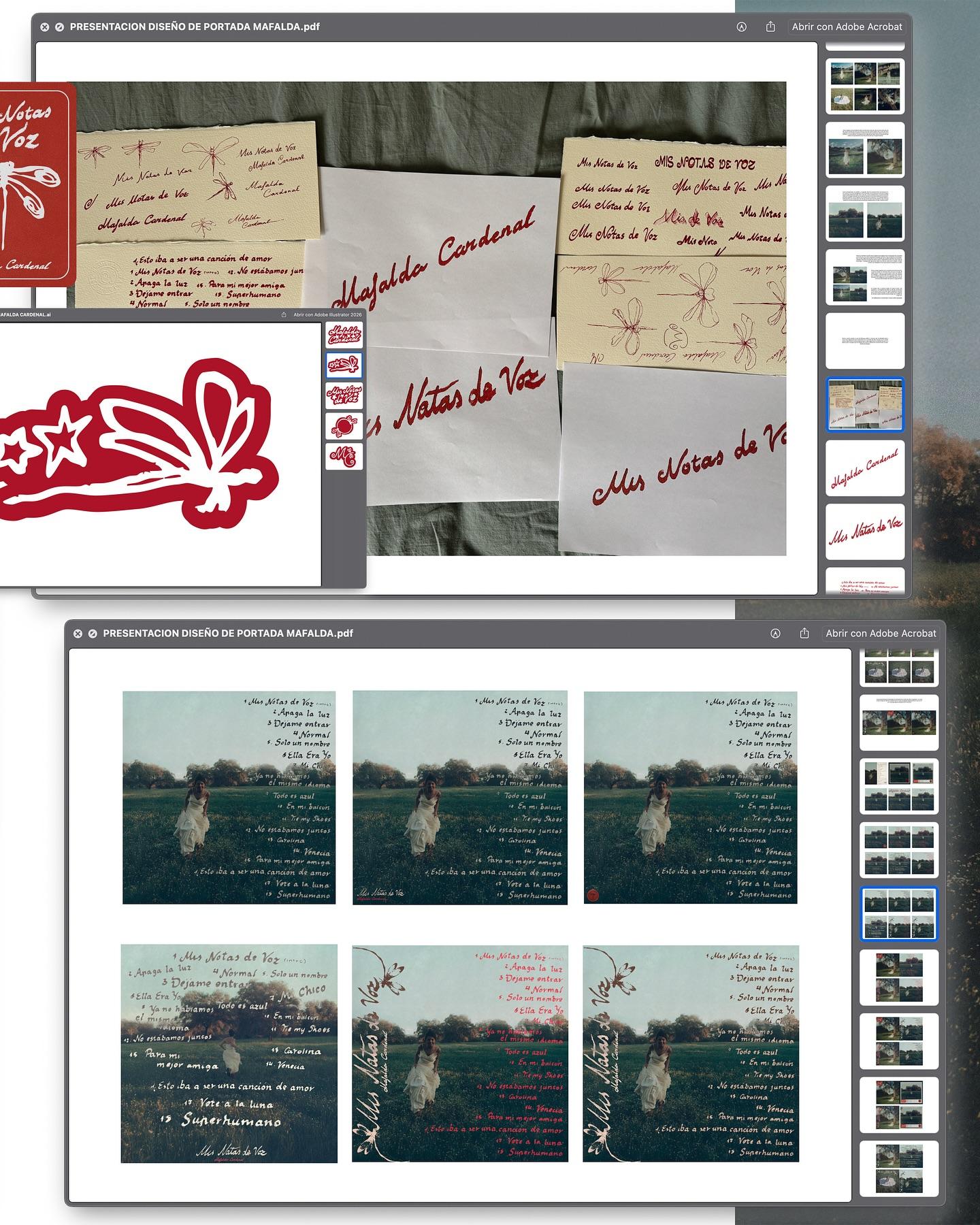
Task: Click the Markup icon in the lower PDF window
Action: pos(775,634)
